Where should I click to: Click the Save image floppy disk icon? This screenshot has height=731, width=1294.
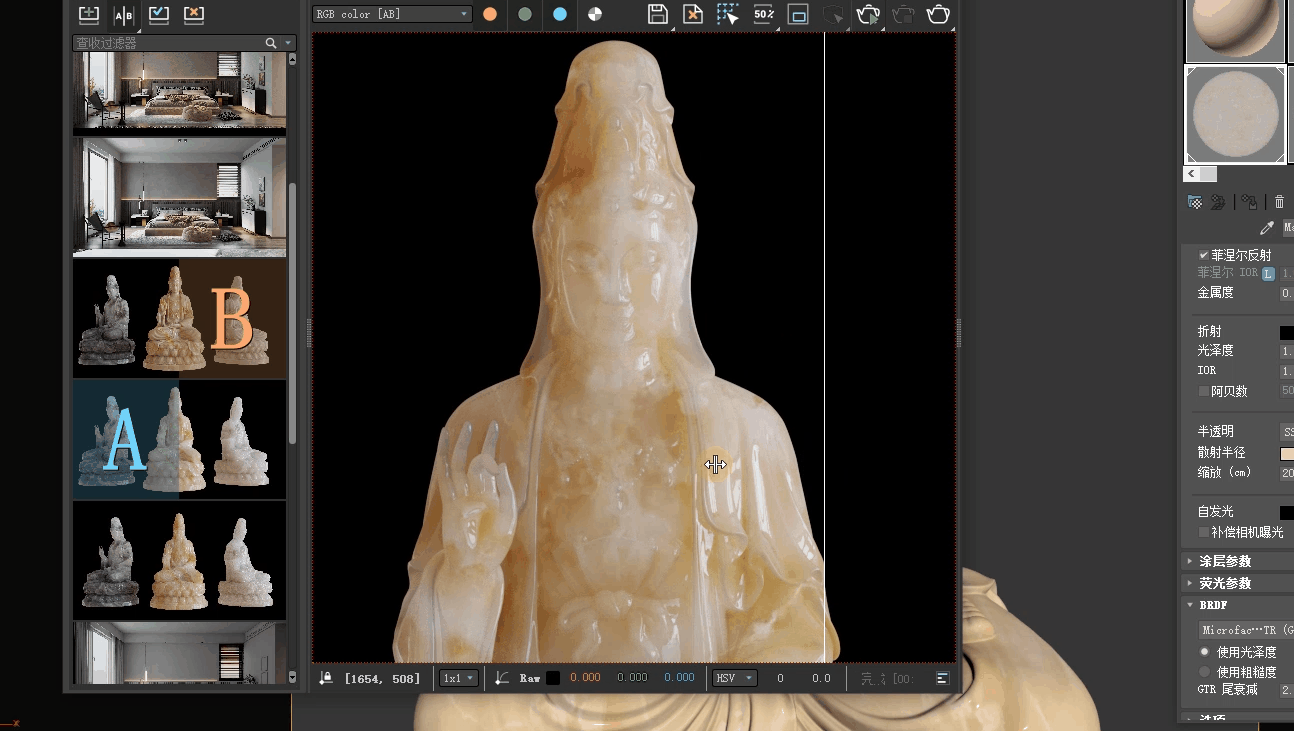point(657,14)
